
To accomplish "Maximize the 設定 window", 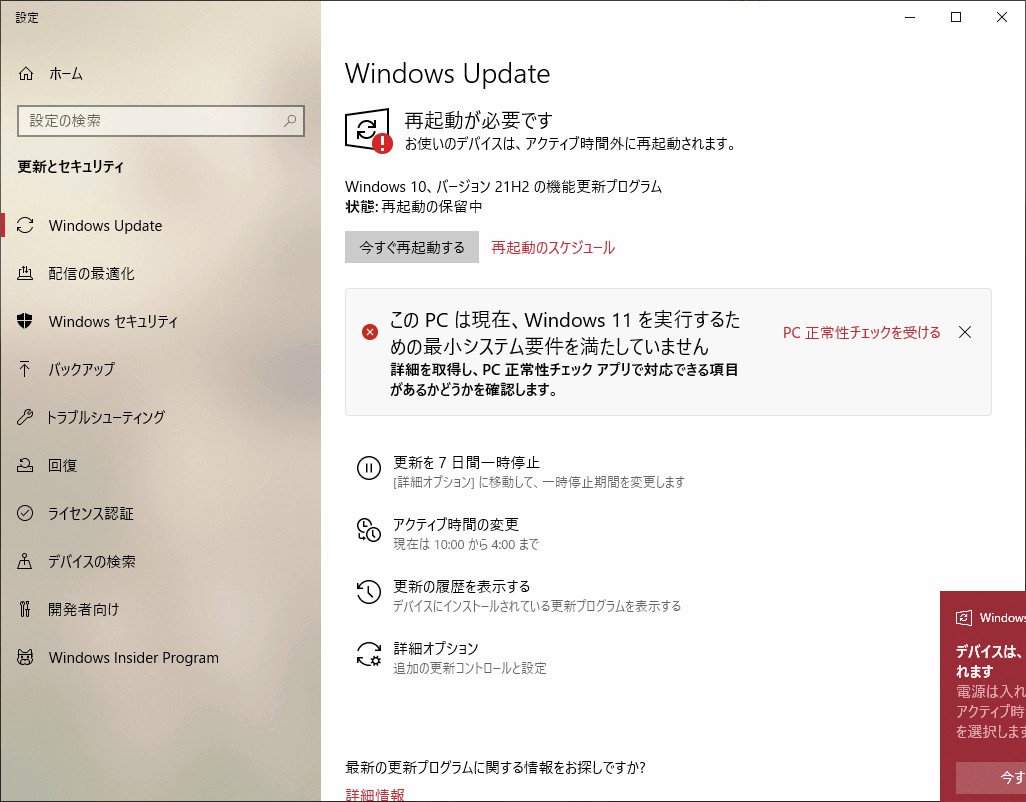I will point(955,17).
